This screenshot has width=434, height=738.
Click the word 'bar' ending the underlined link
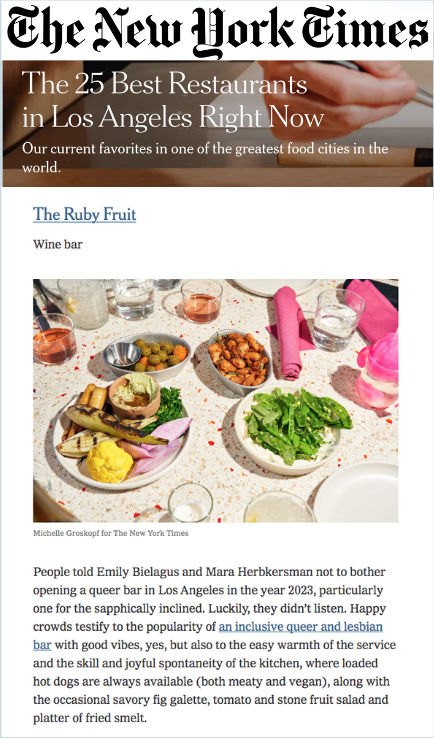pyautogui.click(x=42, y=645)
